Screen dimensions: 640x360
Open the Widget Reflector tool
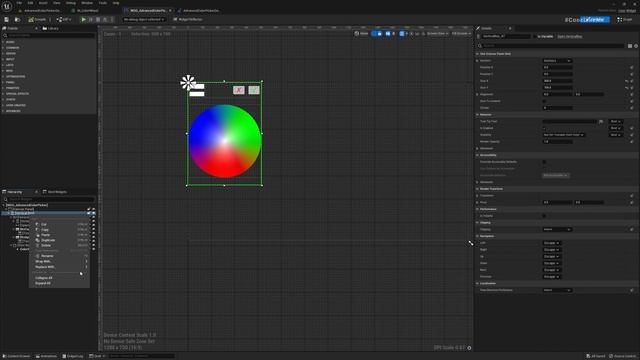click(x=188, y=19)
